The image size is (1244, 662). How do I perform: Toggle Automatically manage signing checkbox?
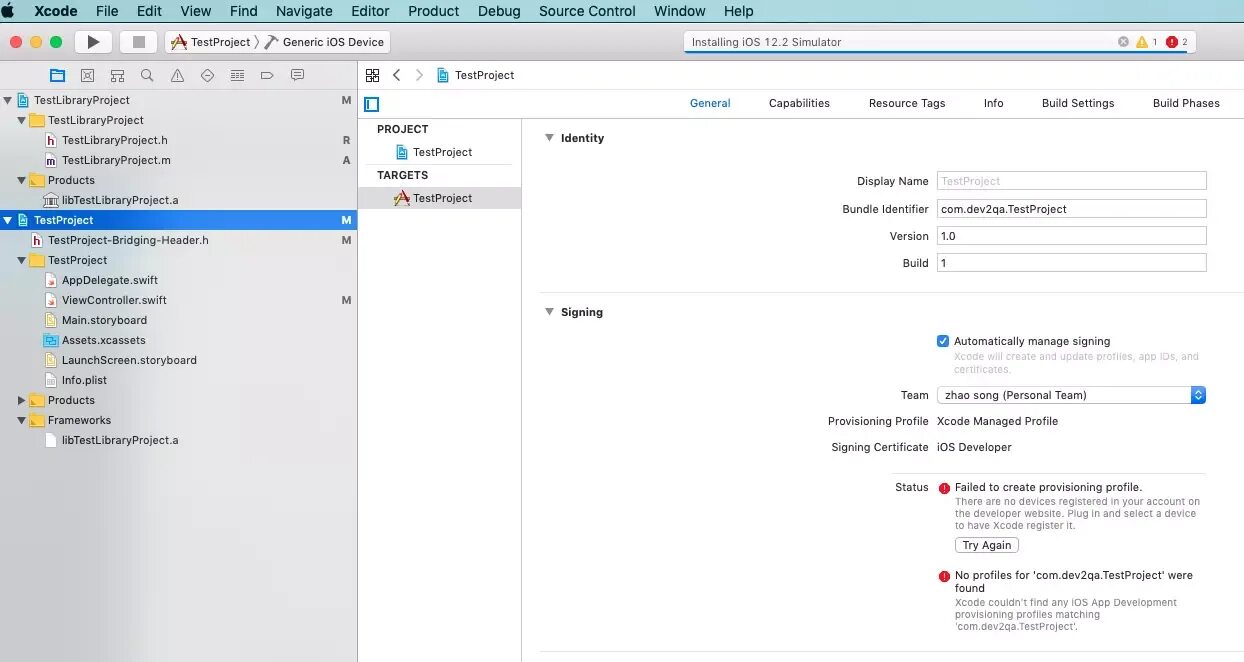[x=942, y=341]
